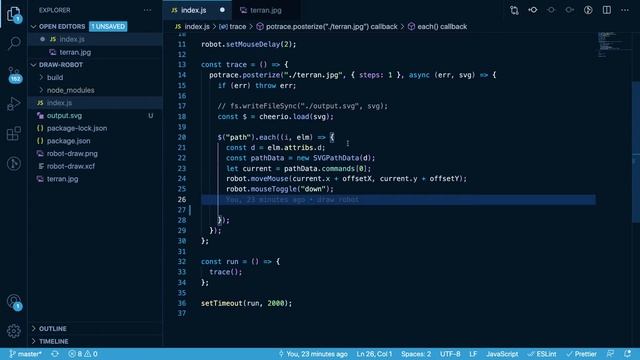The width and height of the screenshot is (640, 360).
Task: Click line number 20 in gutter
Action: tap(182, 138)
